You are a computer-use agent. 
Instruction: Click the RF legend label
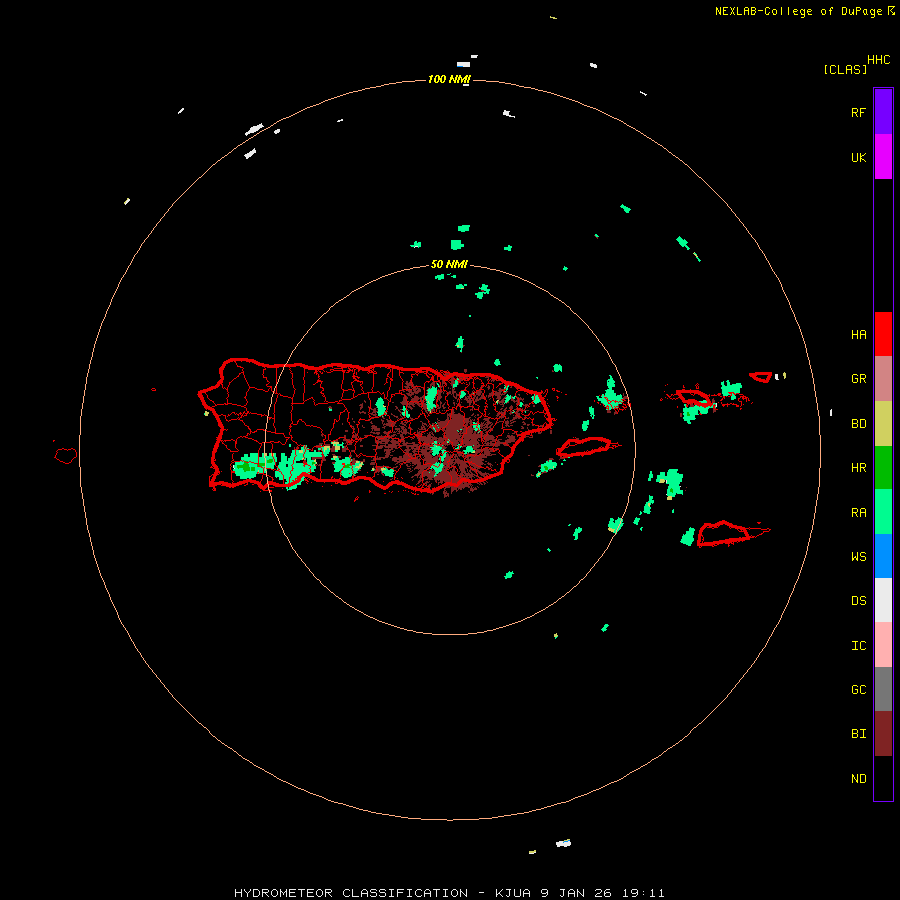tap(858, 112)
